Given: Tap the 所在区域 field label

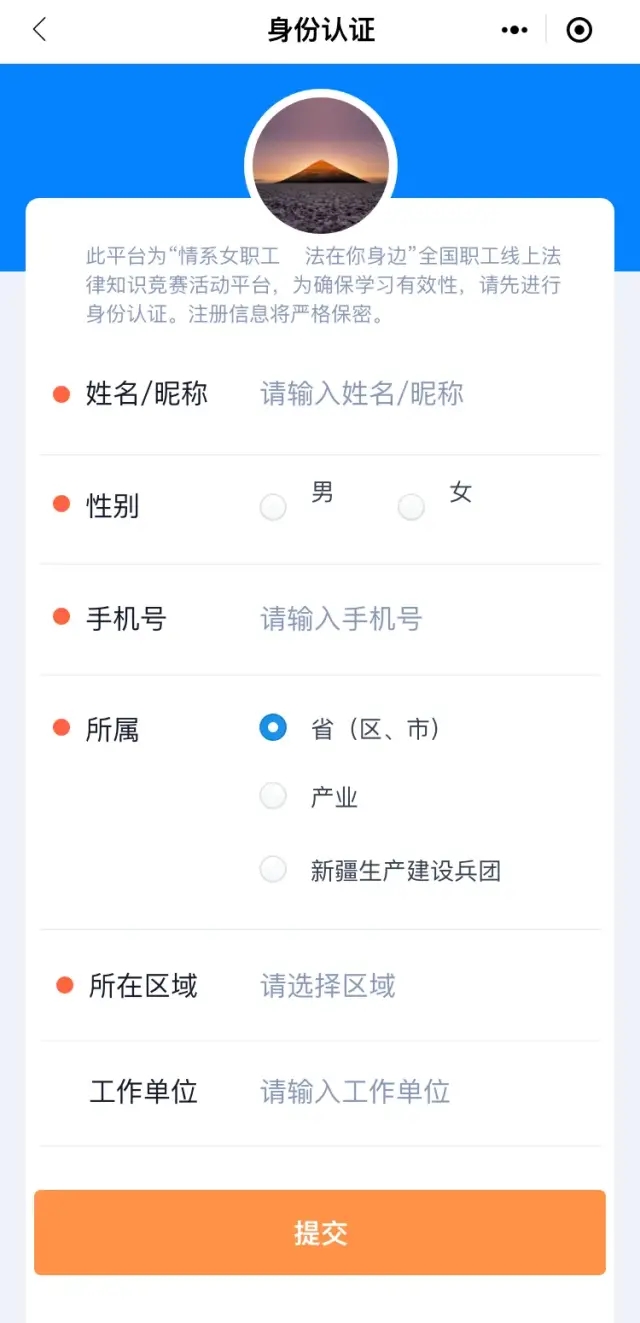Looking at the screenshot, I should click(x=143, y=986).
